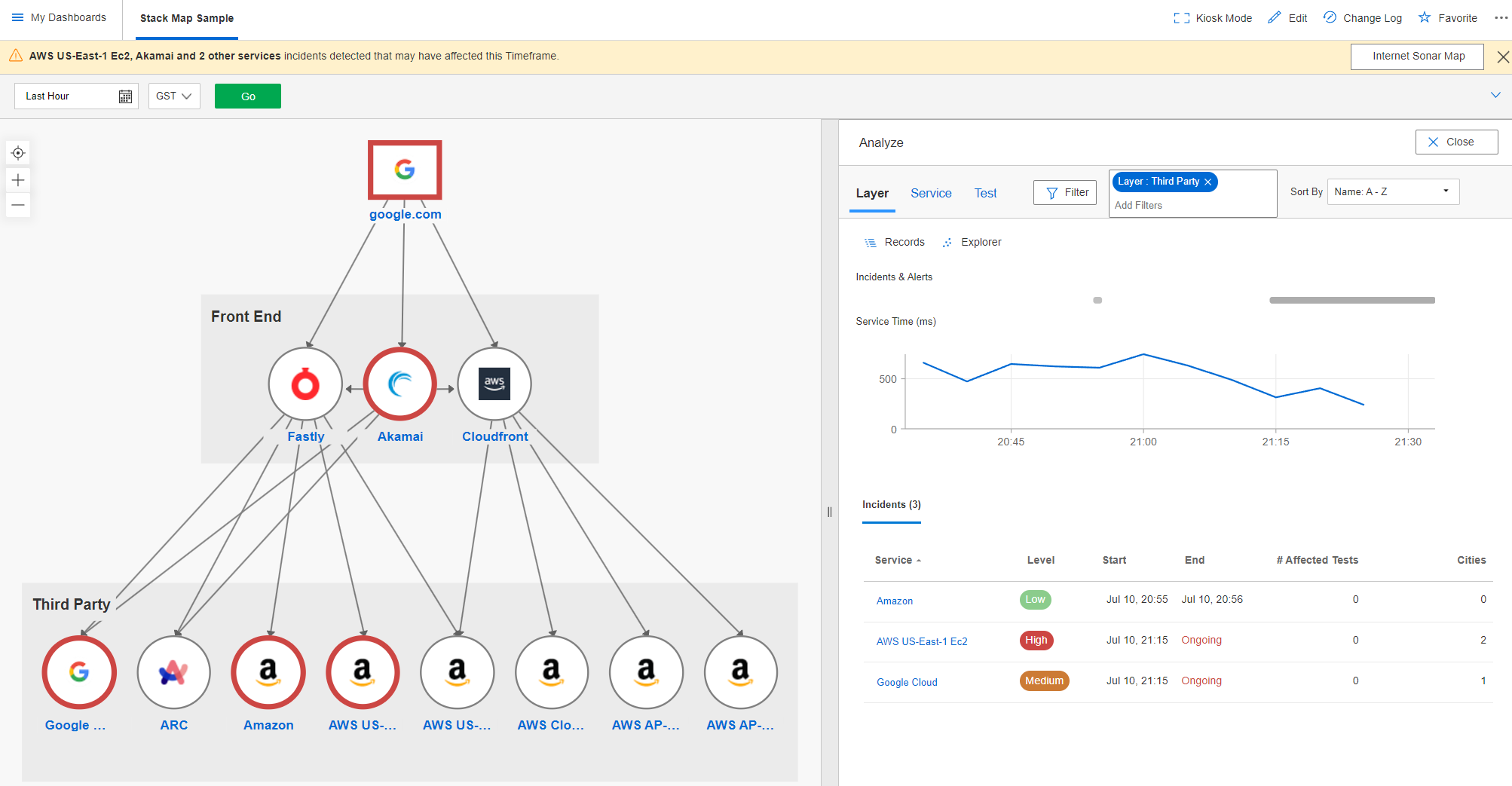Select the Cloudfront aws node
This screenshot has height=786, width=1512.
click(x=494, y=384)
